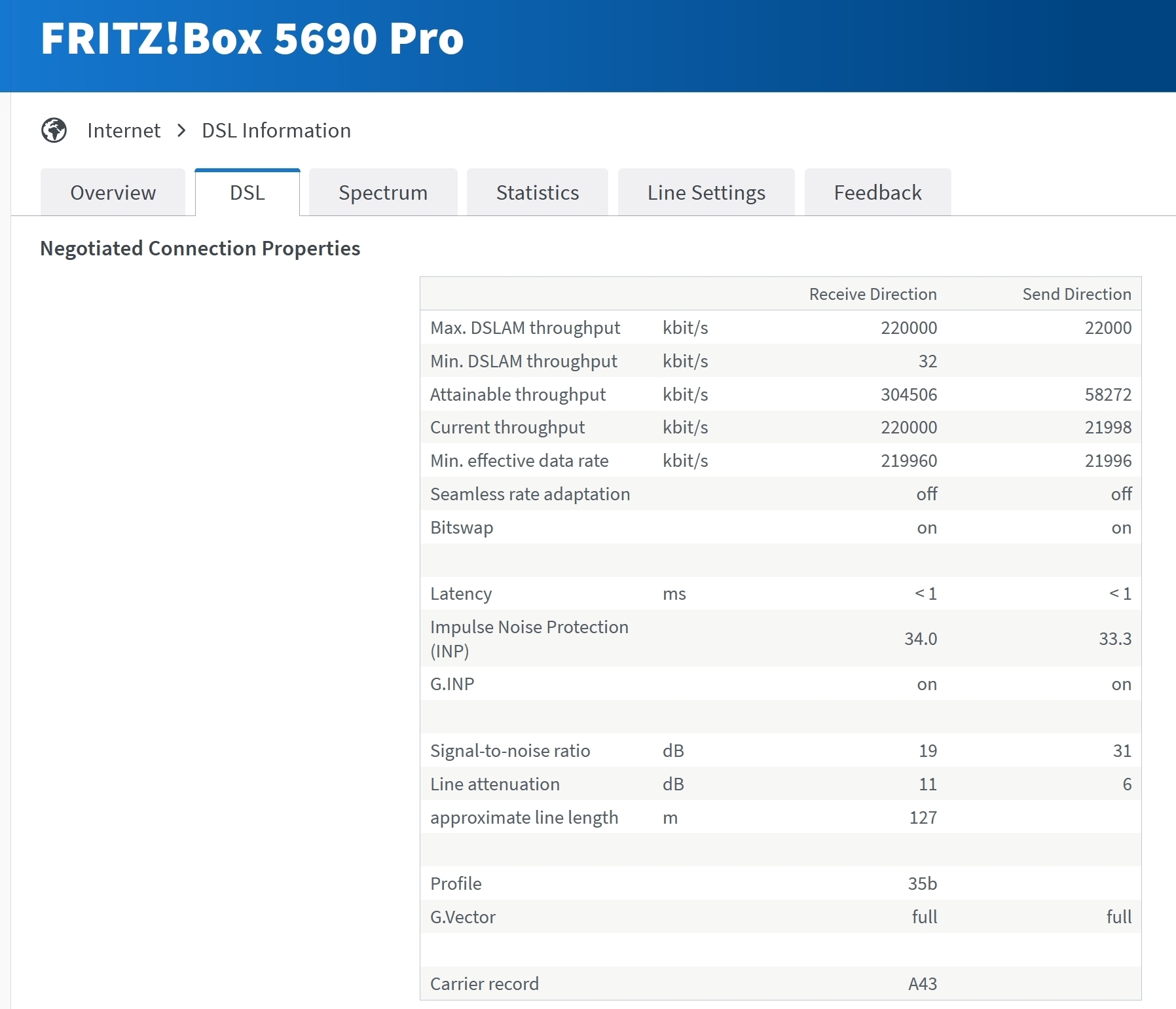Image resolution: width=1176 pixels, height=1009 pixels.
Task: Select the DSL tab
Action: [248, 193]
